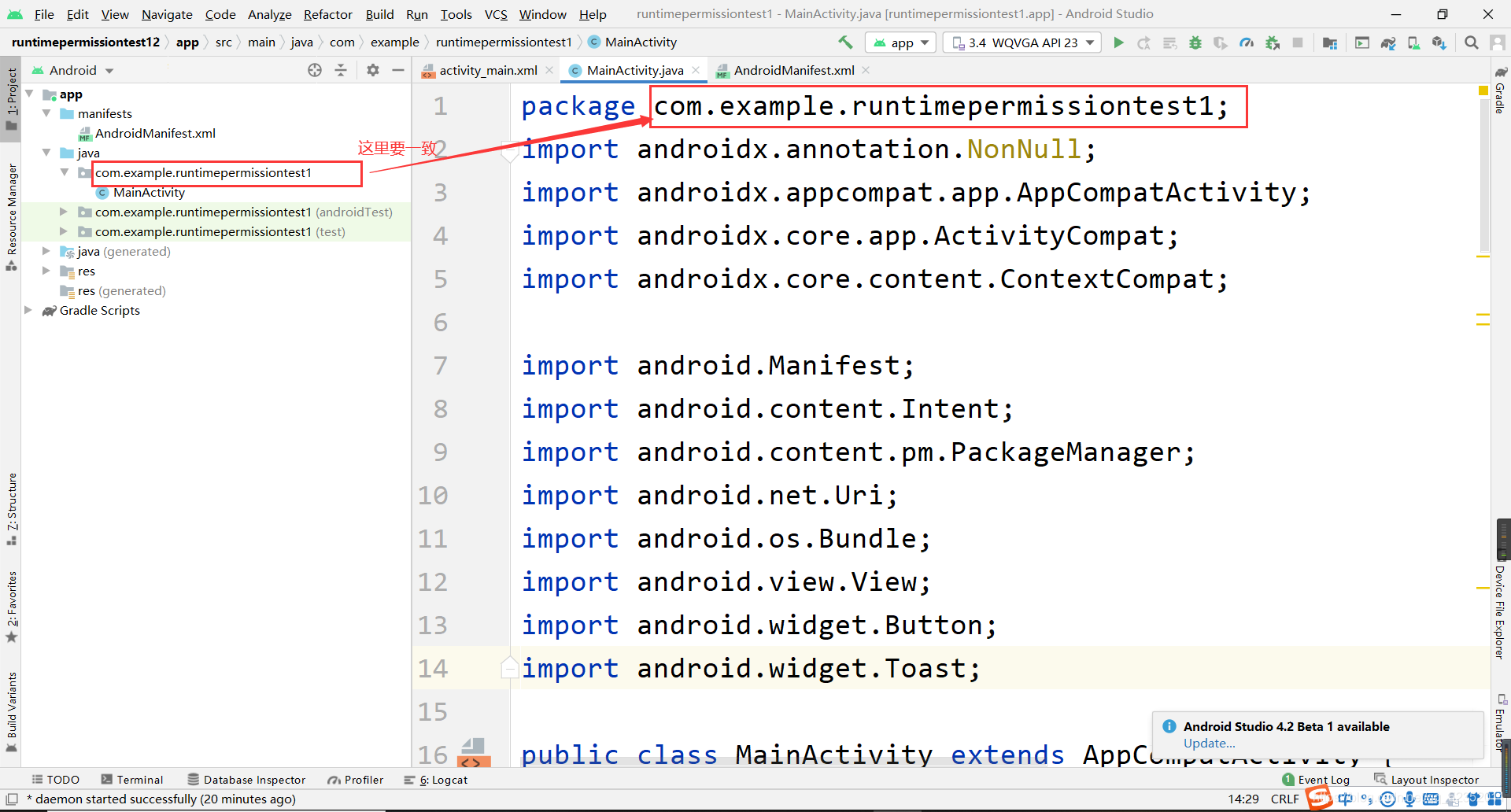Open the File menu

(x=44, y=14)
